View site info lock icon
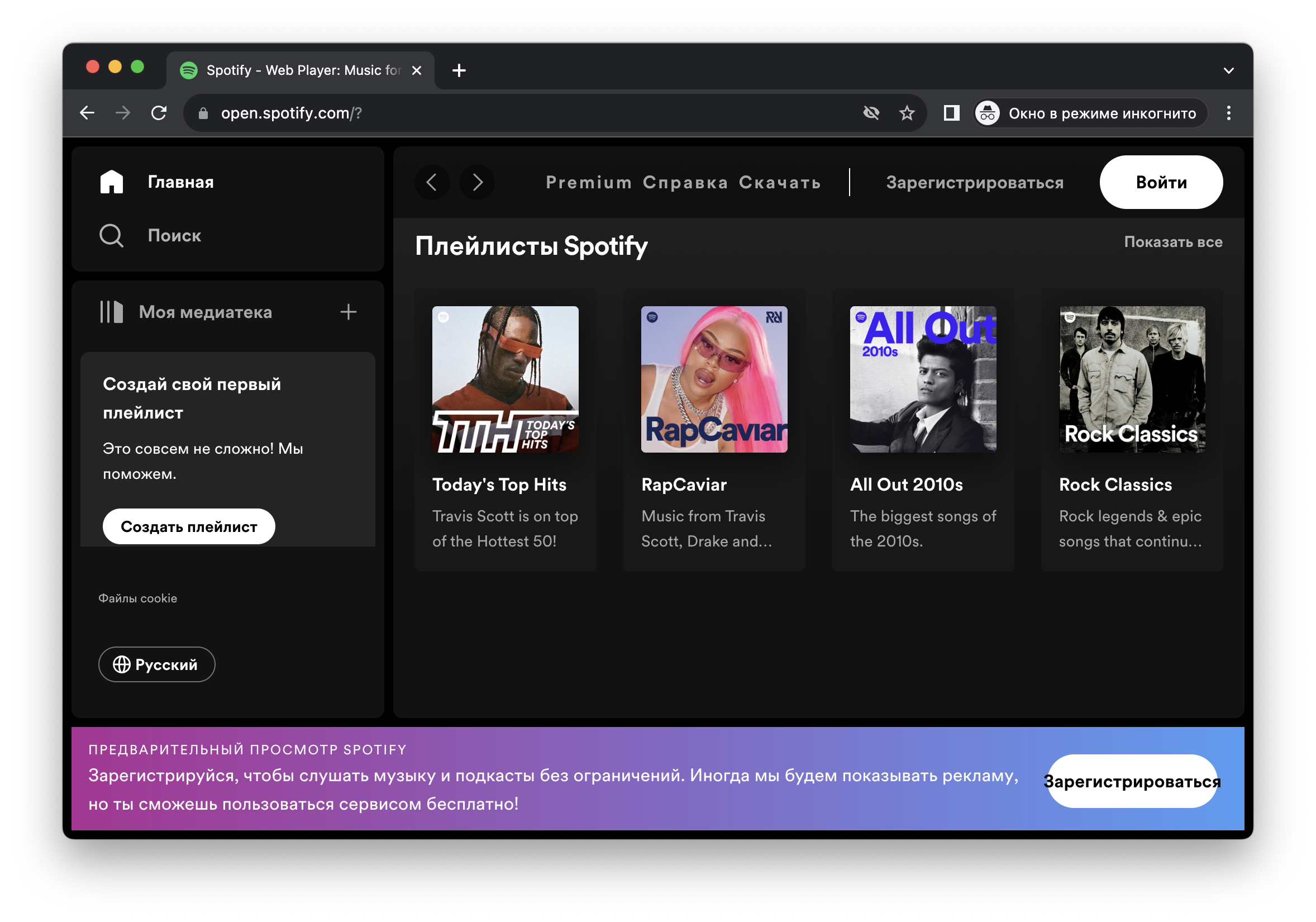 point(203,113)
